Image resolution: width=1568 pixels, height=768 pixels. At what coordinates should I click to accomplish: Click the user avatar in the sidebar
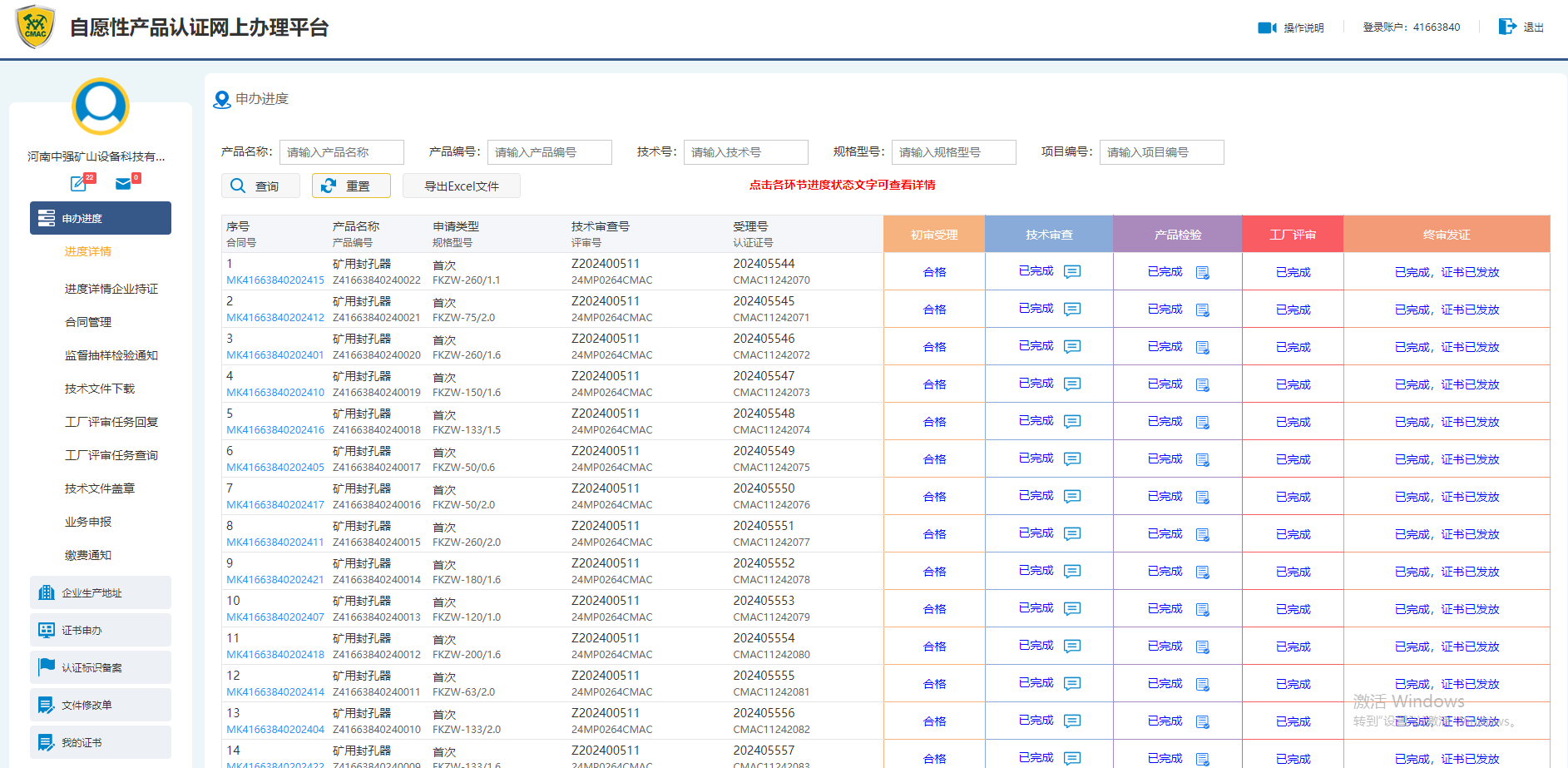point(101,107)
